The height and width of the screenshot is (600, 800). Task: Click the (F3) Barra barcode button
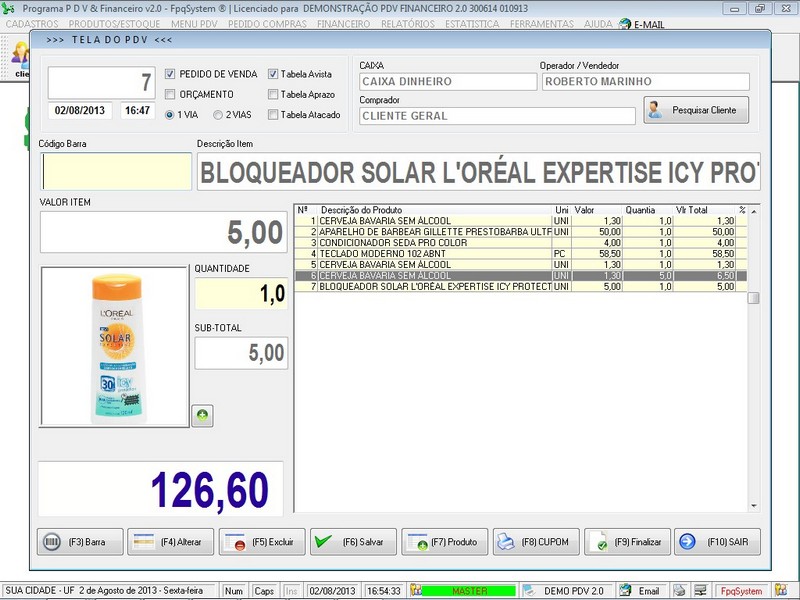80,542
